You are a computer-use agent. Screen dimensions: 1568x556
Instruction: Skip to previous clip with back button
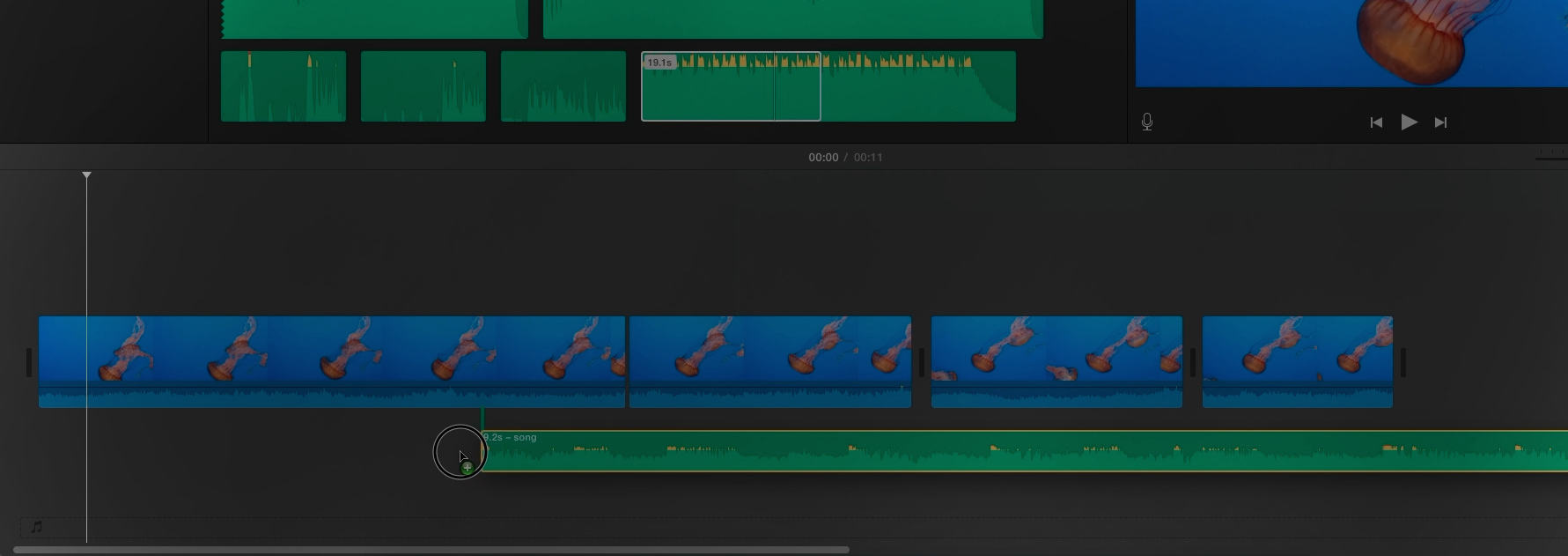point(1376,122)
